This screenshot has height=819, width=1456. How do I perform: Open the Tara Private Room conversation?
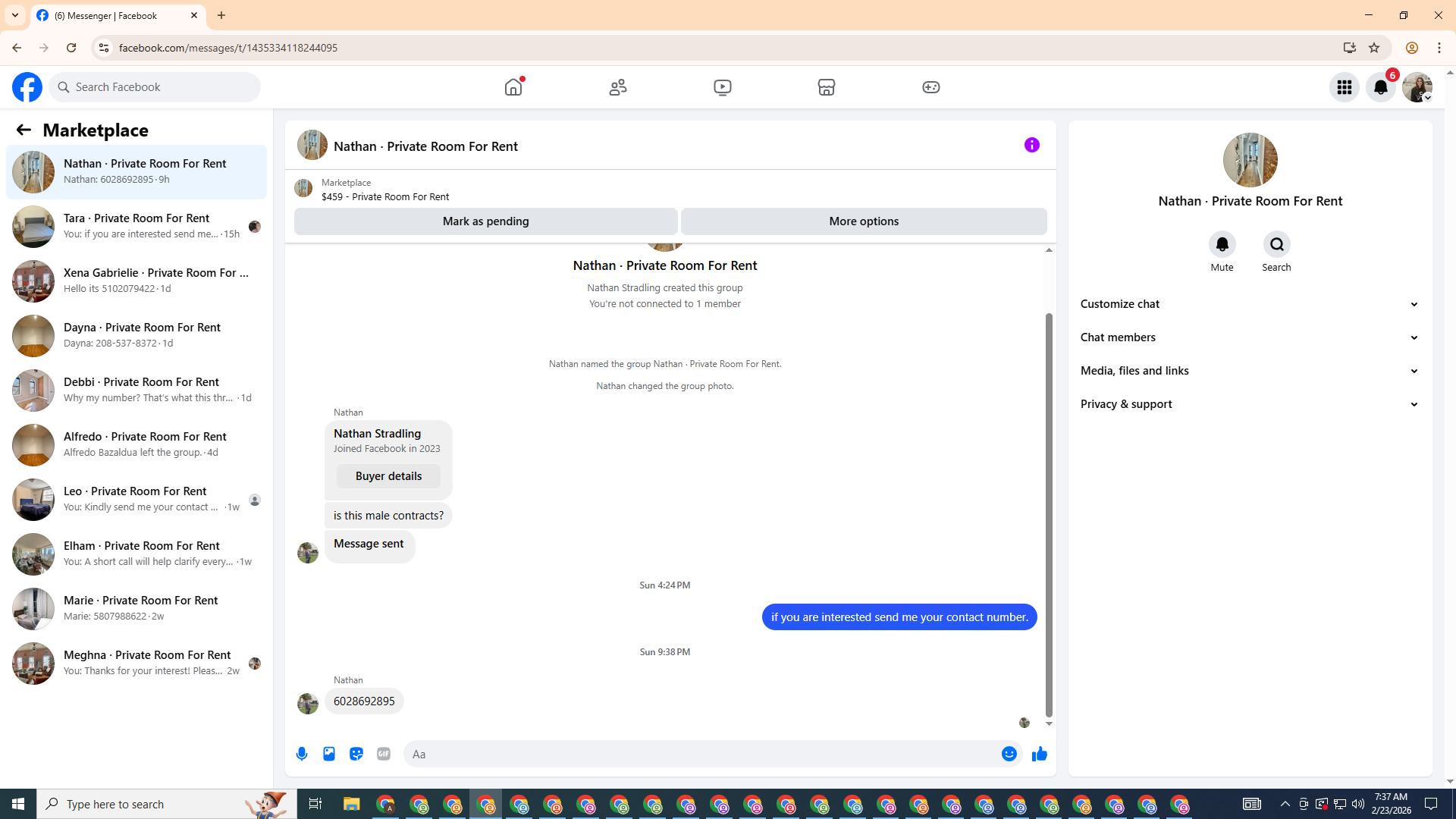[x=136, y=227]
